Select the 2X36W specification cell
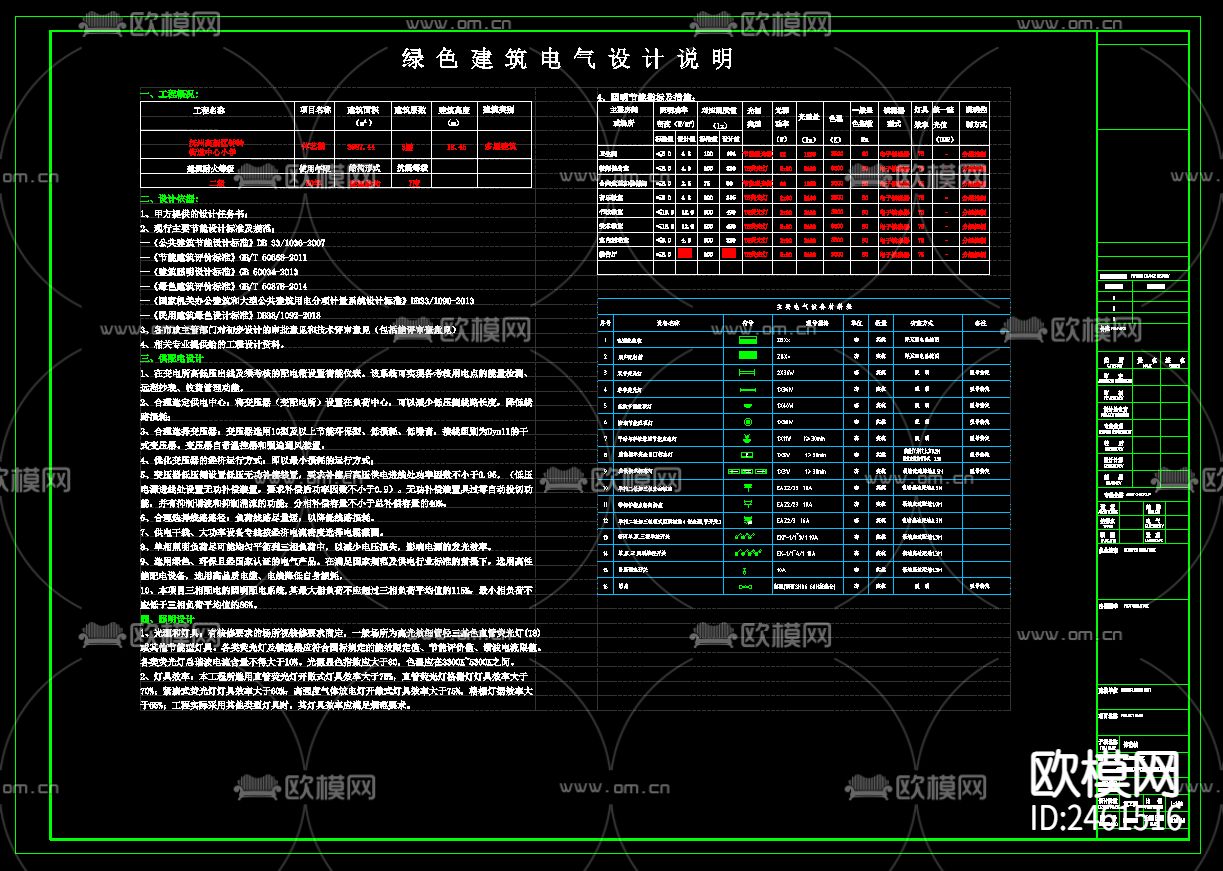This screenshot has width=1223, height=871. pos(785,372)
